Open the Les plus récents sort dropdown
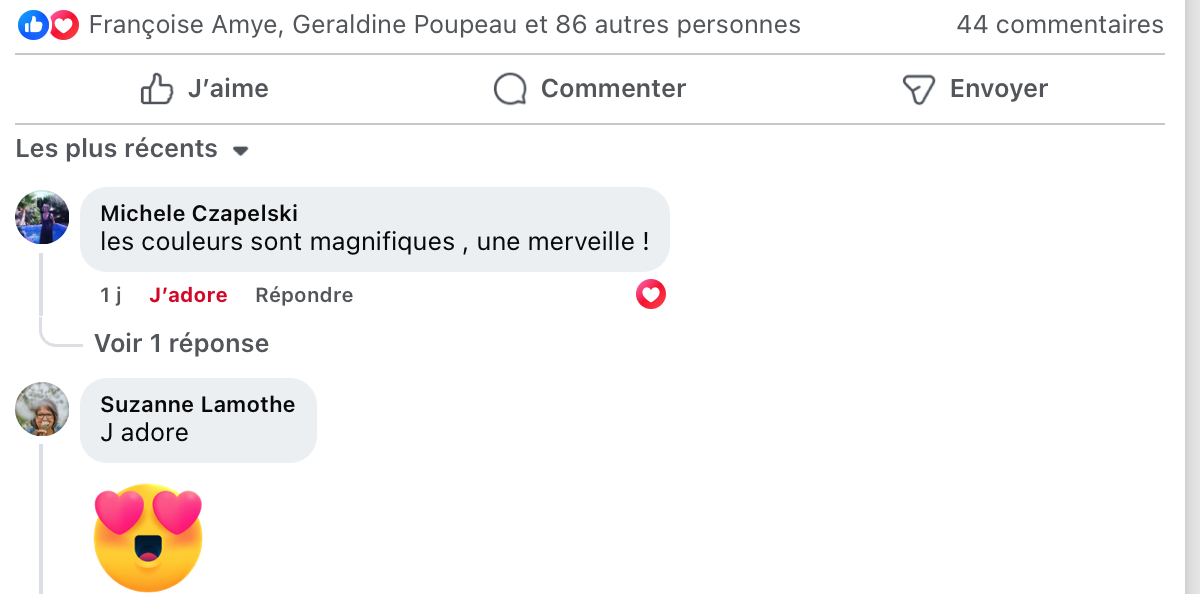The image size is (1200, 594). (x=117, y=149)
